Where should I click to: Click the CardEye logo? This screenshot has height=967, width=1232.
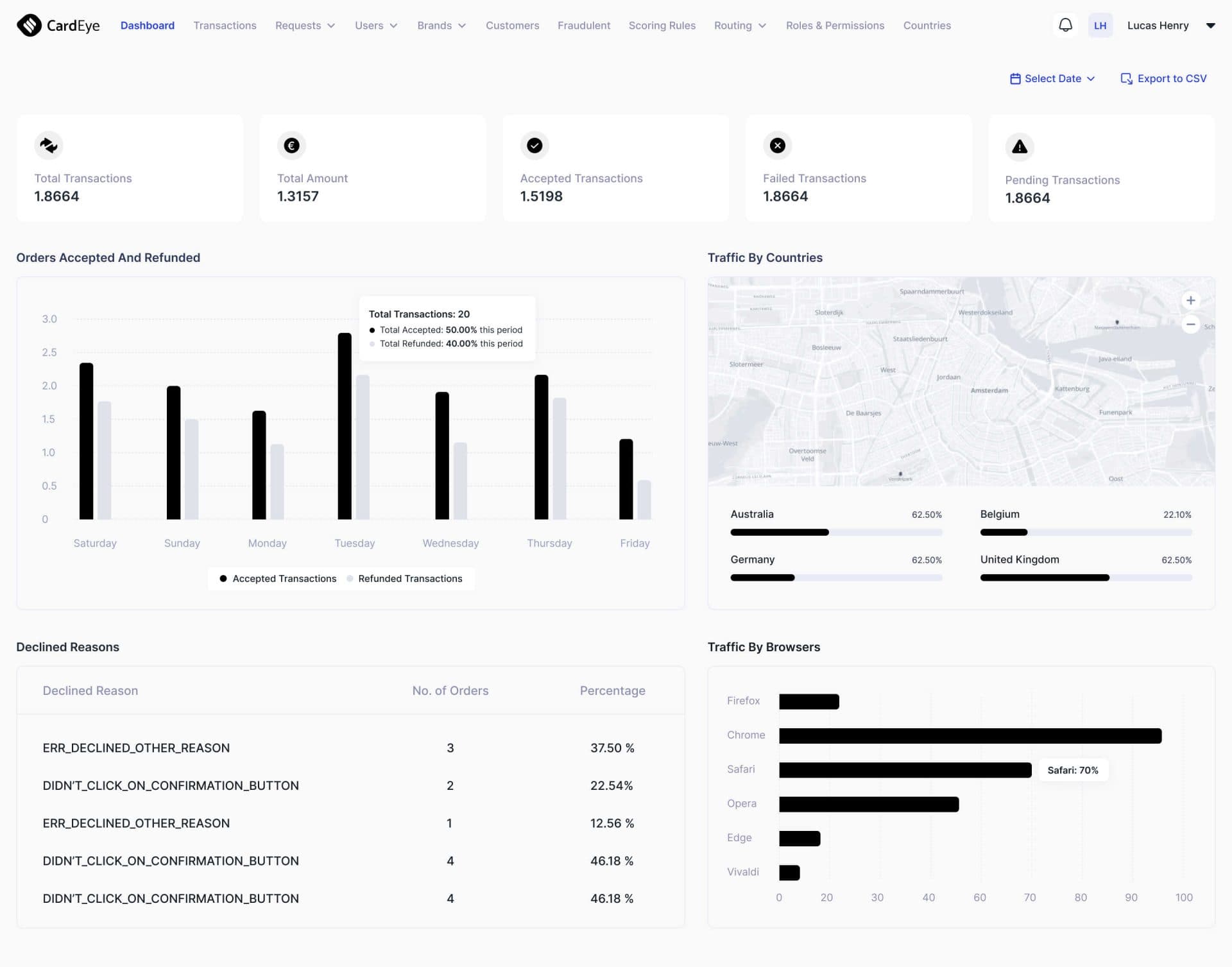coord(58,26)
